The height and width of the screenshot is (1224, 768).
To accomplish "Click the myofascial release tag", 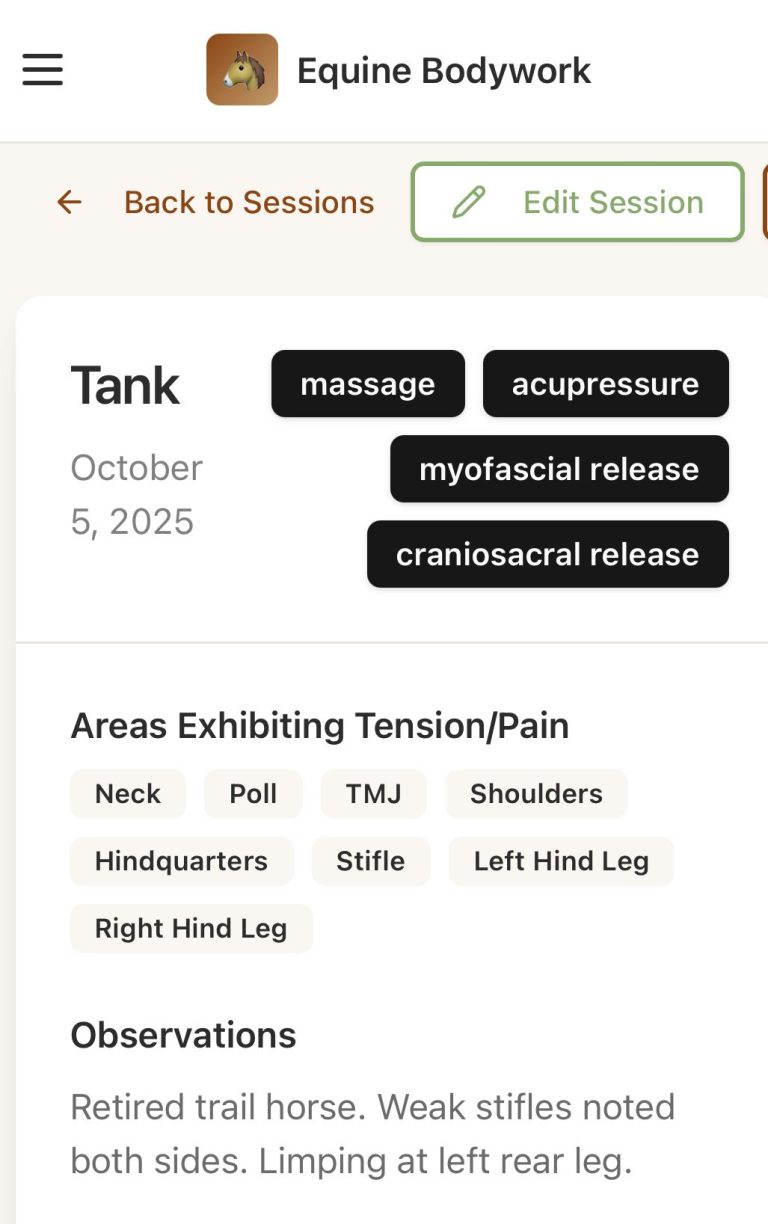I will pyautogui.click(x=559, y=469).
